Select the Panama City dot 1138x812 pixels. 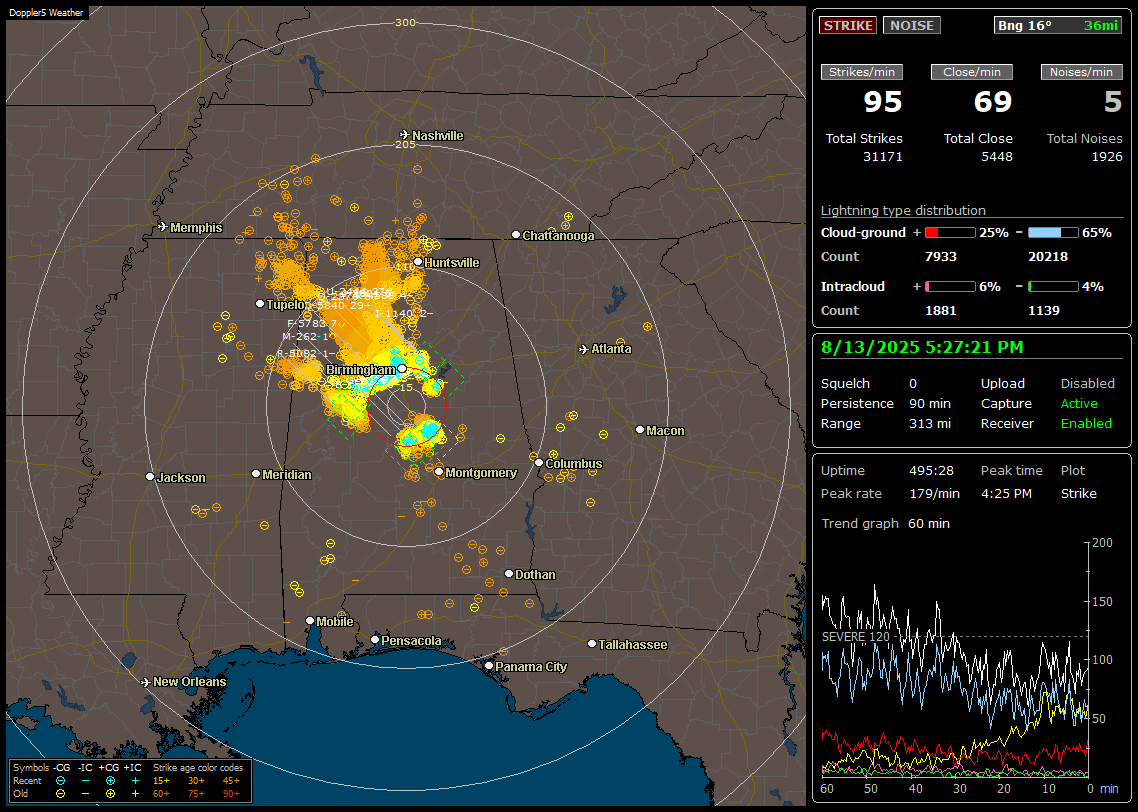click(489, 665)
